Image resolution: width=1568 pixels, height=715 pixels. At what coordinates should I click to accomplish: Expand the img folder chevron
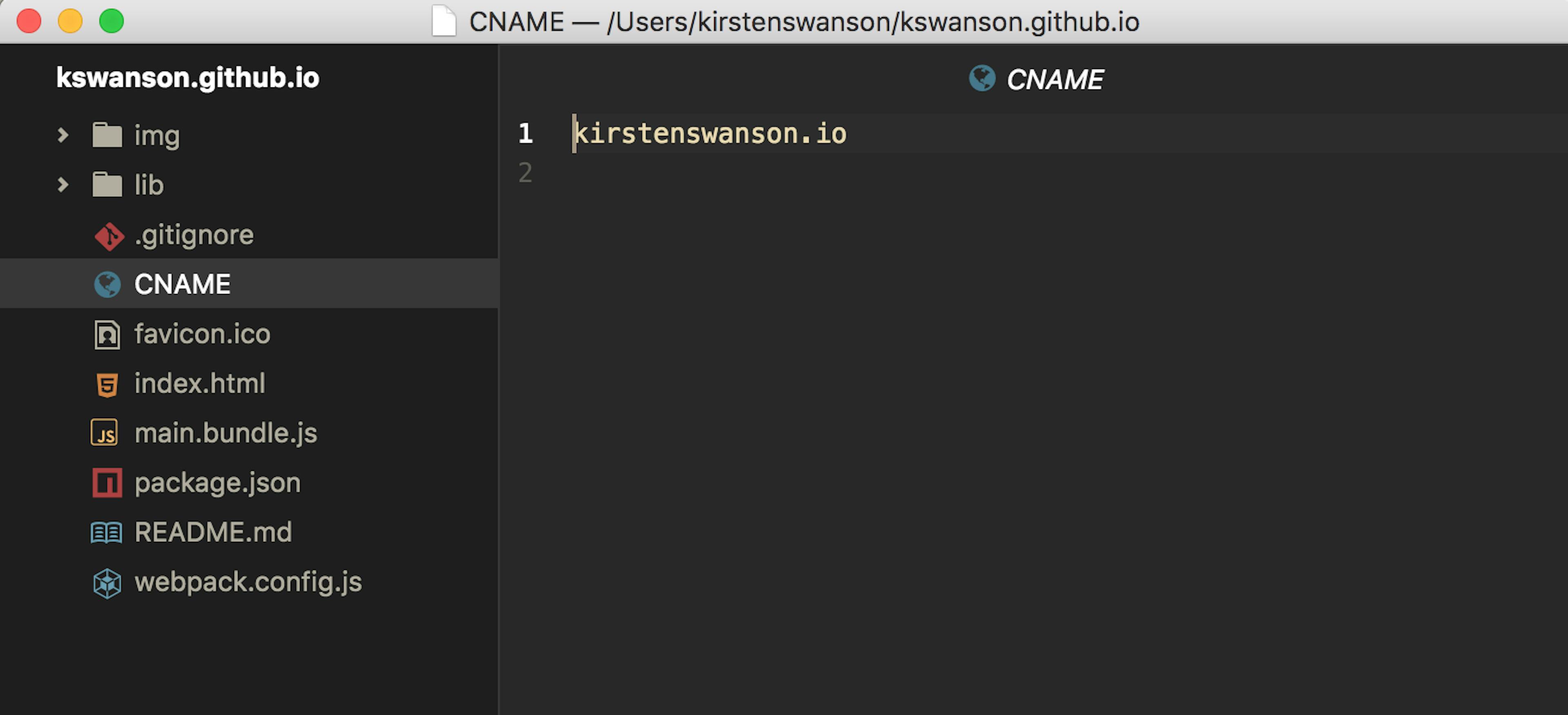(x=63, y=134)
